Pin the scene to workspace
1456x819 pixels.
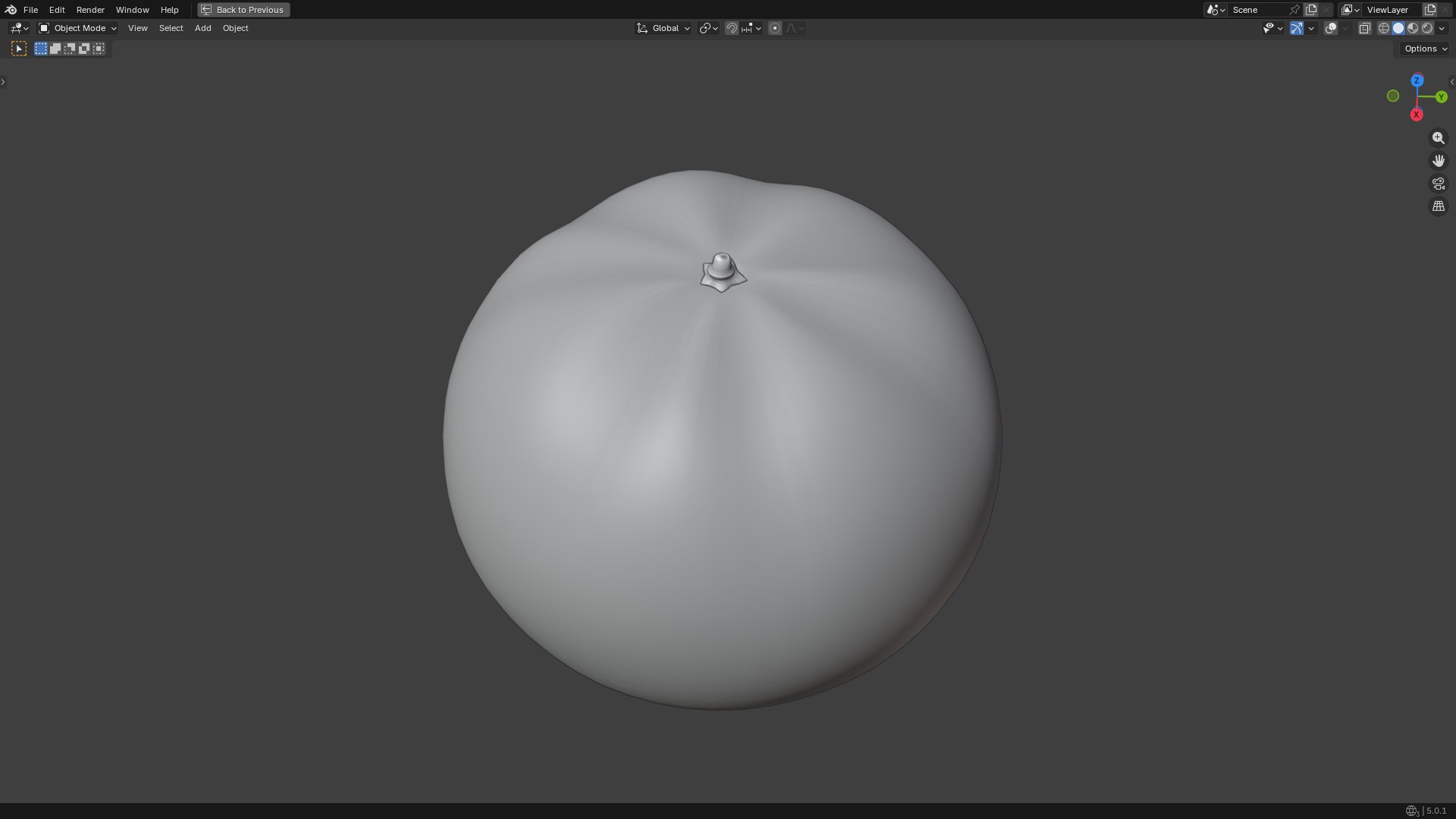[1294, 10]
